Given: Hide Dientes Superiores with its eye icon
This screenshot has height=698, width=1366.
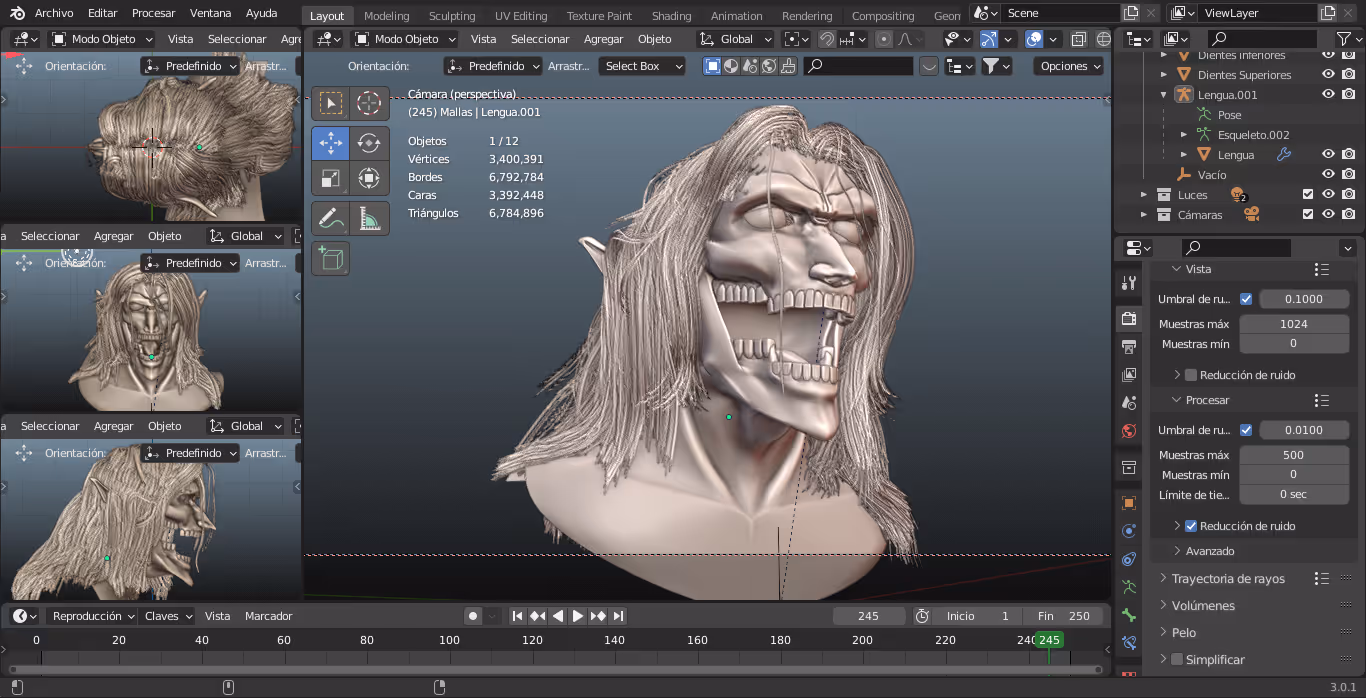Looking at the screenshot, I should coord(1328,75).
